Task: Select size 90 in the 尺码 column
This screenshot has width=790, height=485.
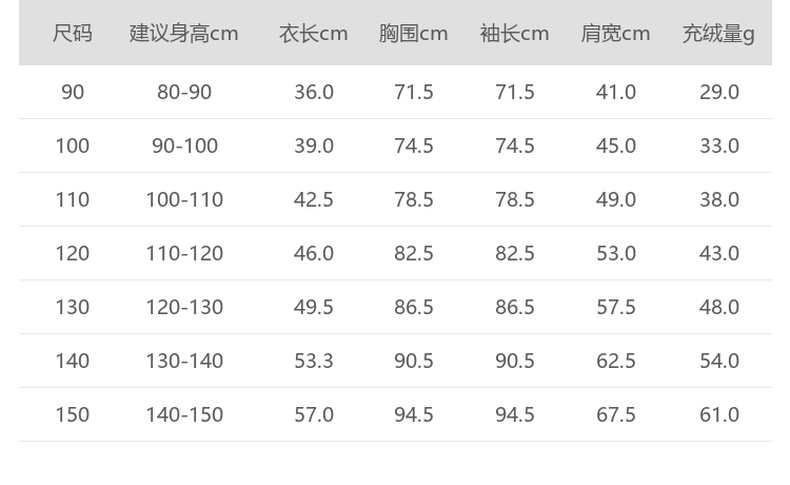Action: tap(72, 92)
